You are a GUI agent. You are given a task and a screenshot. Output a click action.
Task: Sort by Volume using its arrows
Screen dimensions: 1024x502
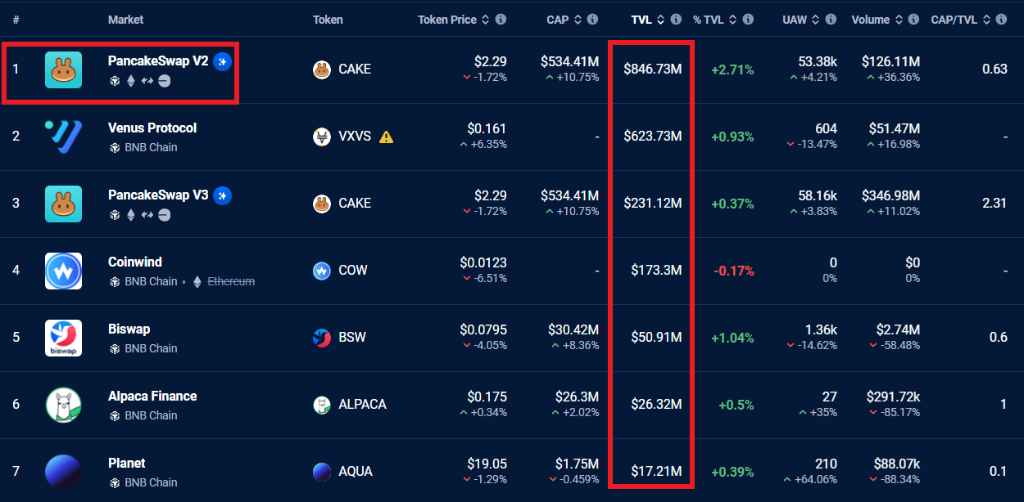(899, 19)
